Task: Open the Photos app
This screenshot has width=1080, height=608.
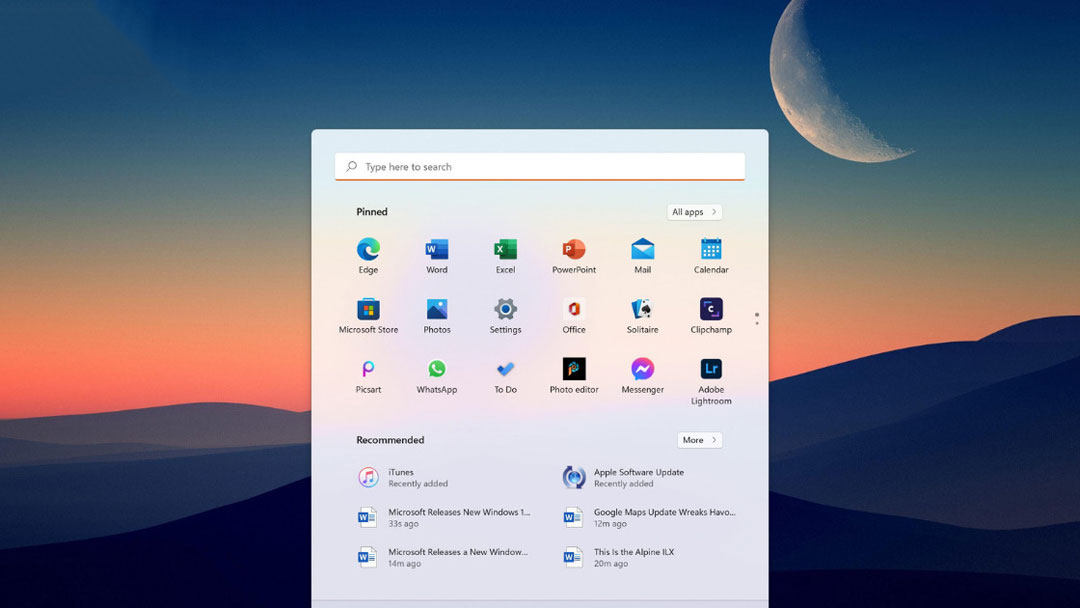Action: click(x=437, y=310)
